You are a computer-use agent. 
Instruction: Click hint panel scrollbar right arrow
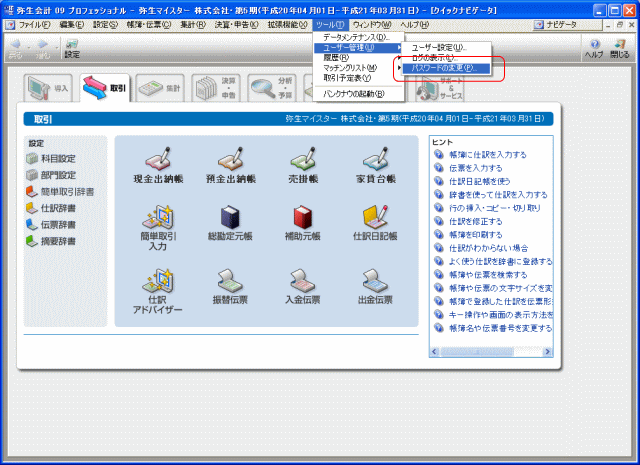547,352
